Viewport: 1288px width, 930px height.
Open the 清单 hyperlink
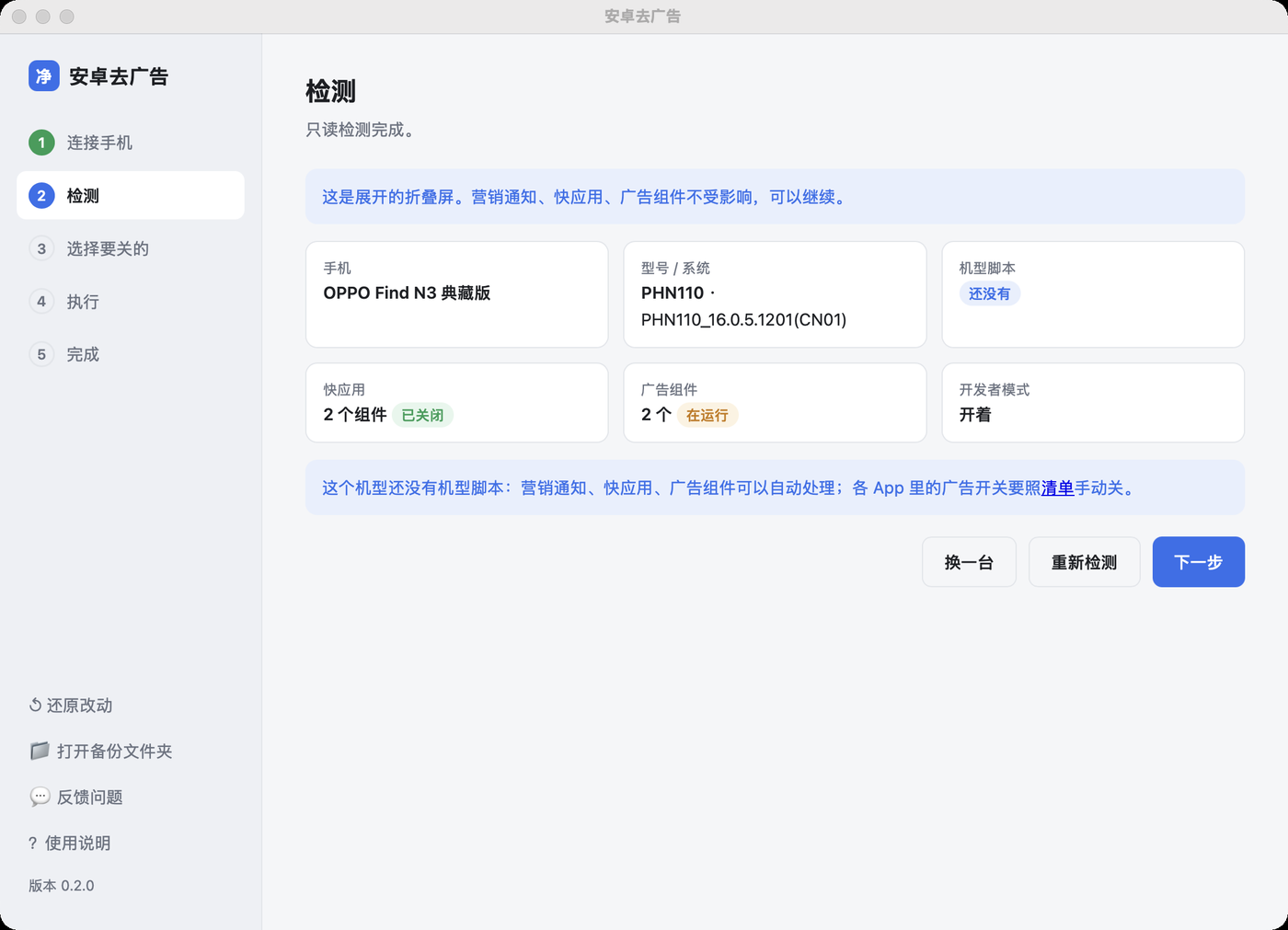pos(1057,488)
